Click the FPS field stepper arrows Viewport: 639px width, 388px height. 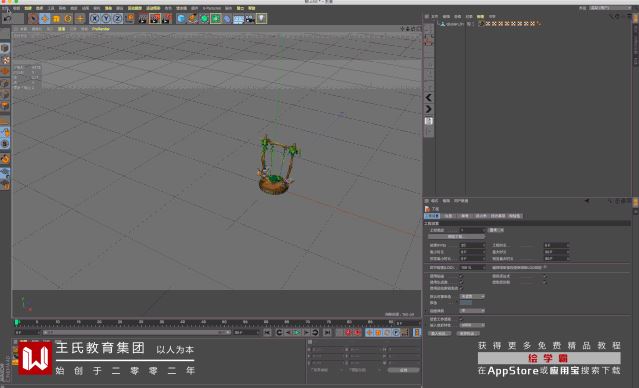[x=484, y=245]
